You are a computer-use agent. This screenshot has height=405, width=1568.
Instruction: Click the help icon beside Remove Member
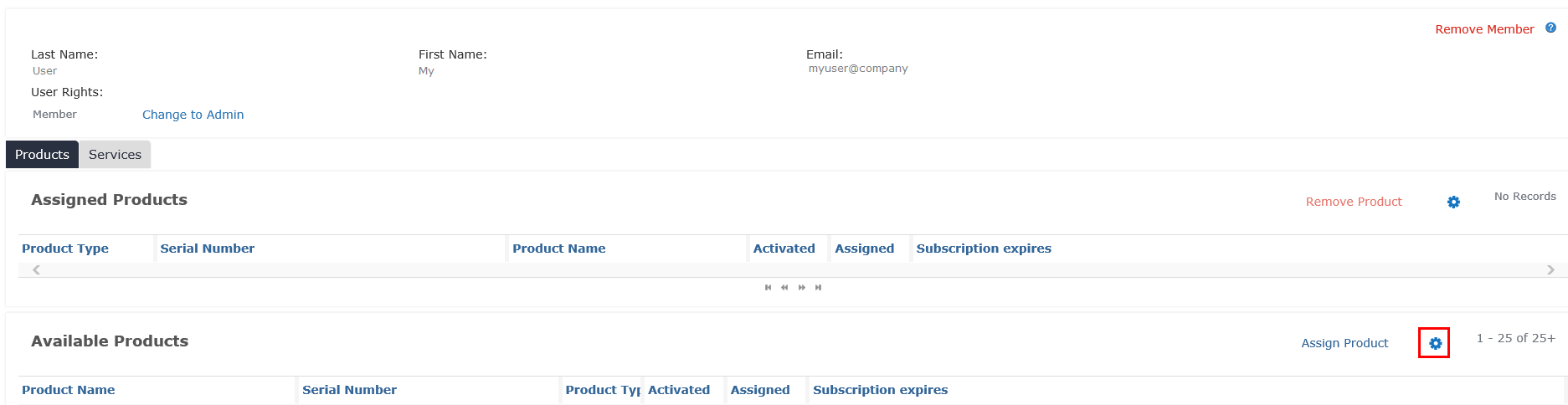coord(1550,28)
